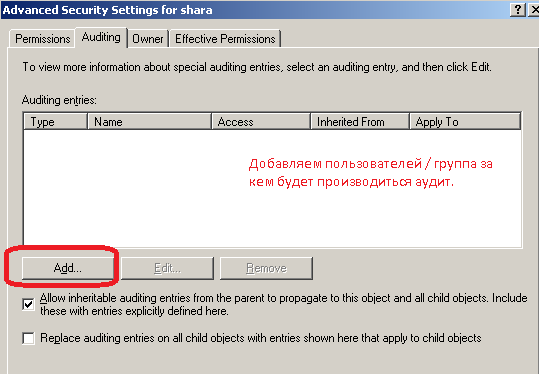Click the greyed-out Edit... button
Image resolution: width=539 pixels, height=374 pixels.
167,268
